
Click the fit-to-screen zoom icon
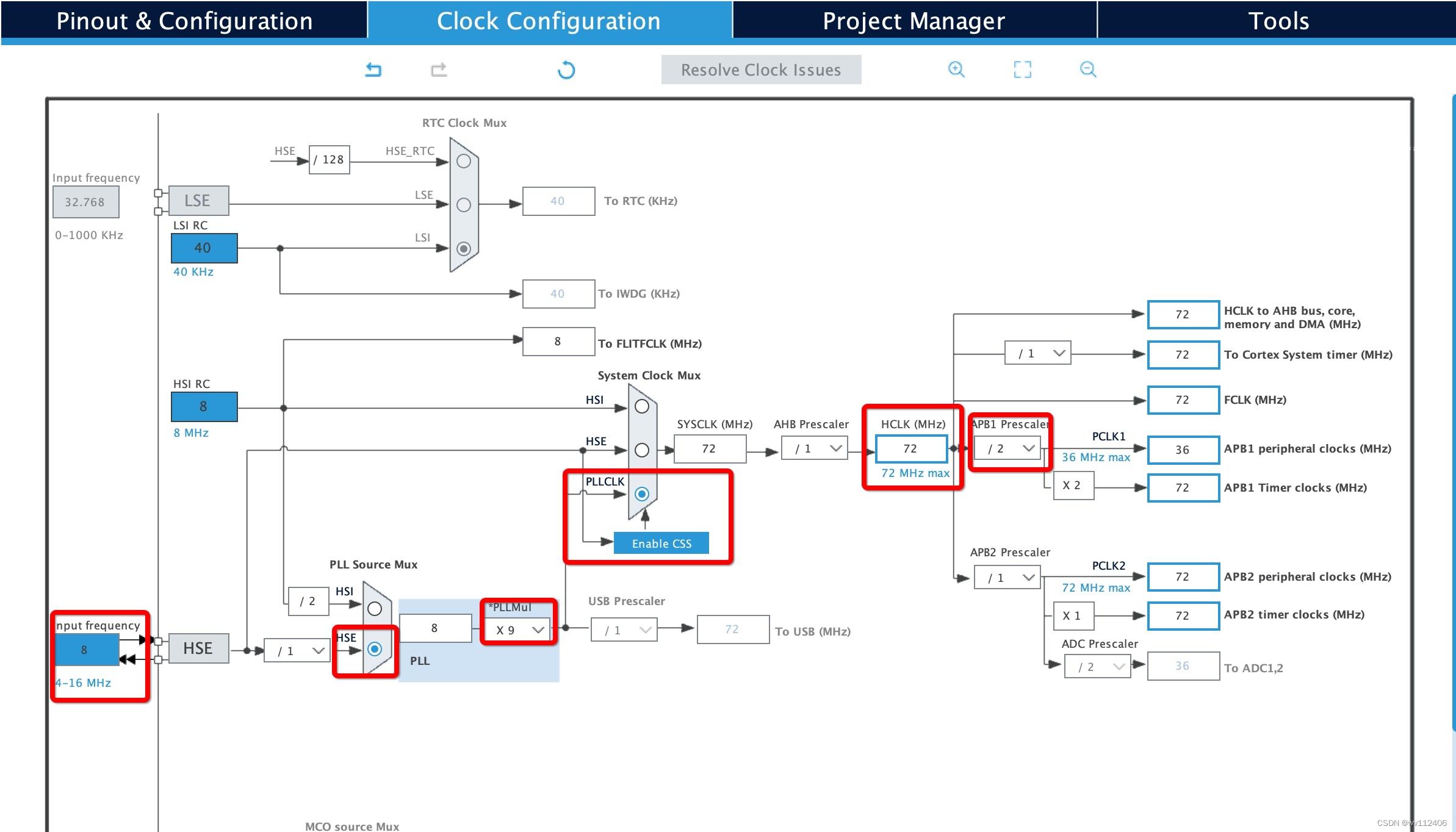click(x=1022, y=70)
